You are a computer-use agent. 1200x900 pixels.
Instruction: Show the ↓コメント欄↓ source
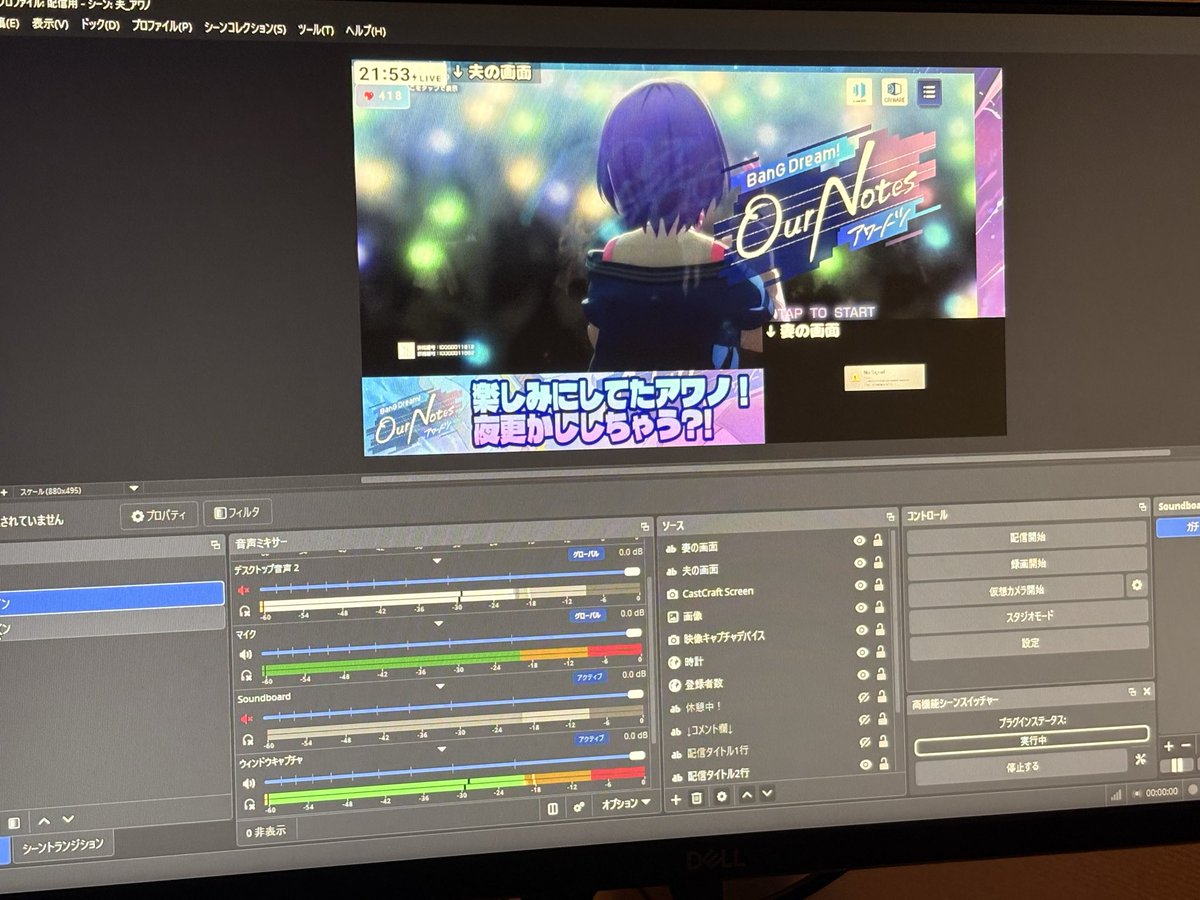tap(864, 719)
